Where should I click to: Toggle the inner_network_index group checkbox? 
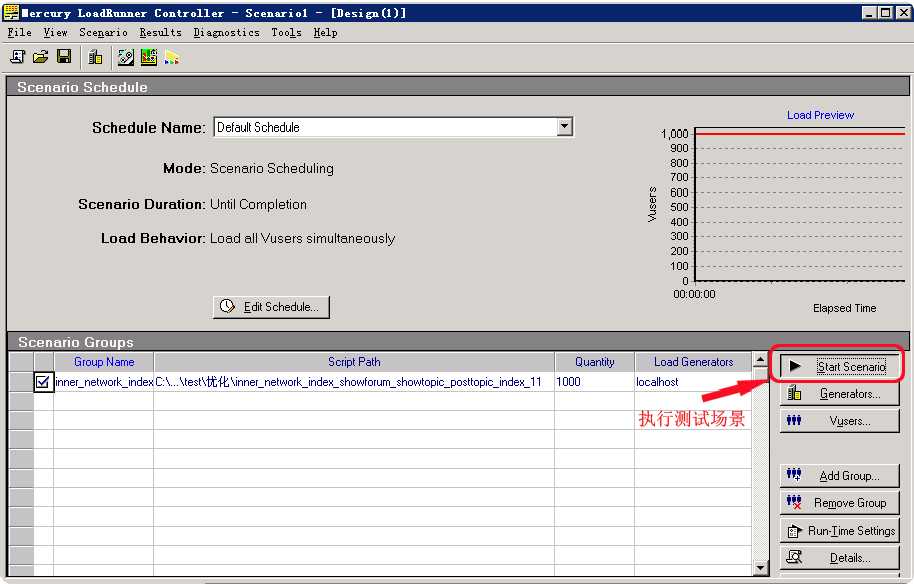(x=43, y=382)
